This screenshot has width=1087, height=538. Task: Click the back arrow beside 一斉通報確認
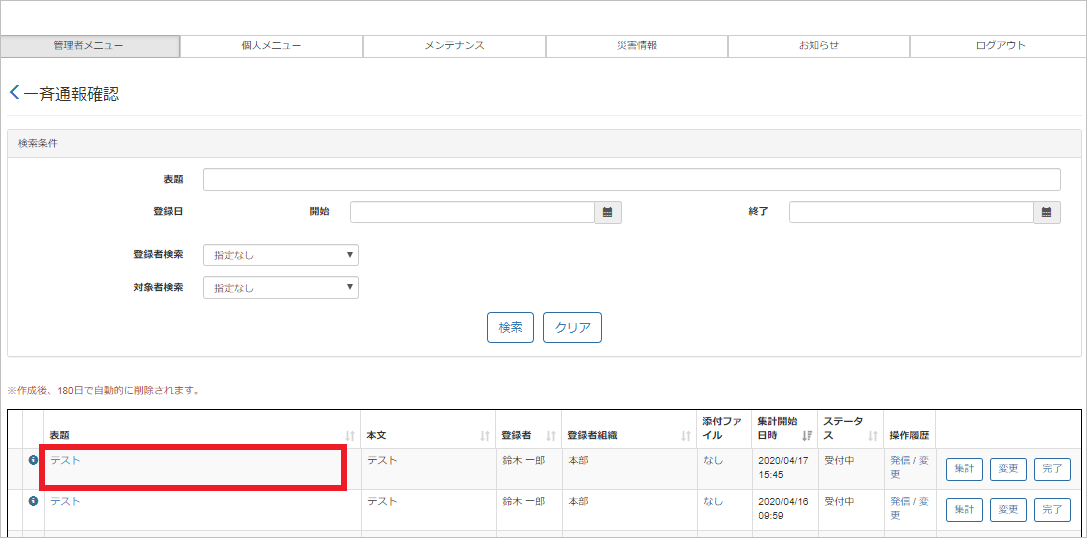[14, 93]
